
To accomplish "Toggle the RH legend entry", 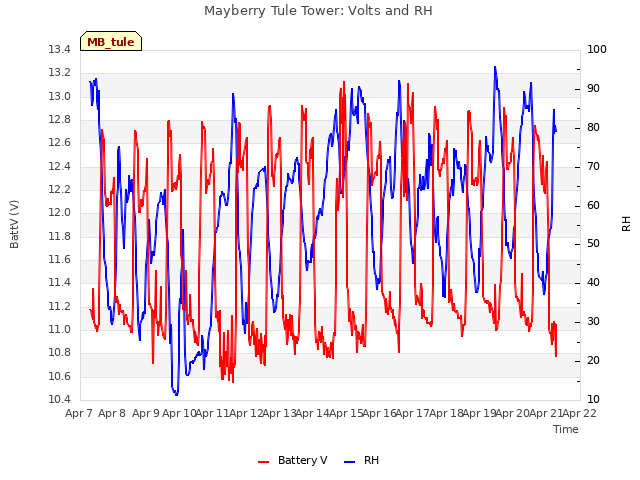I will [x=362, y=460].
